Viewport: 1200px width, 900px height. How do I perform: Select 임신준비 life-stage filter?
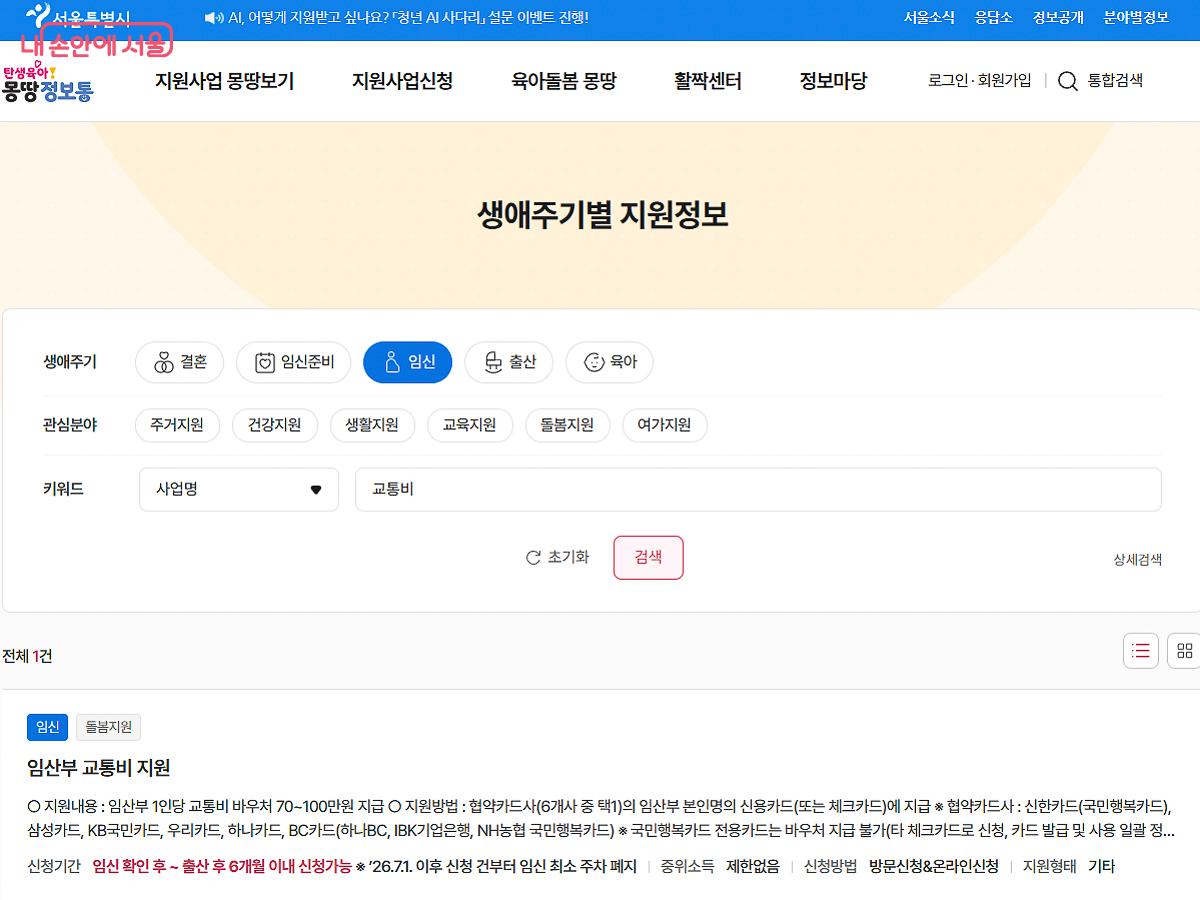(293, 362)
